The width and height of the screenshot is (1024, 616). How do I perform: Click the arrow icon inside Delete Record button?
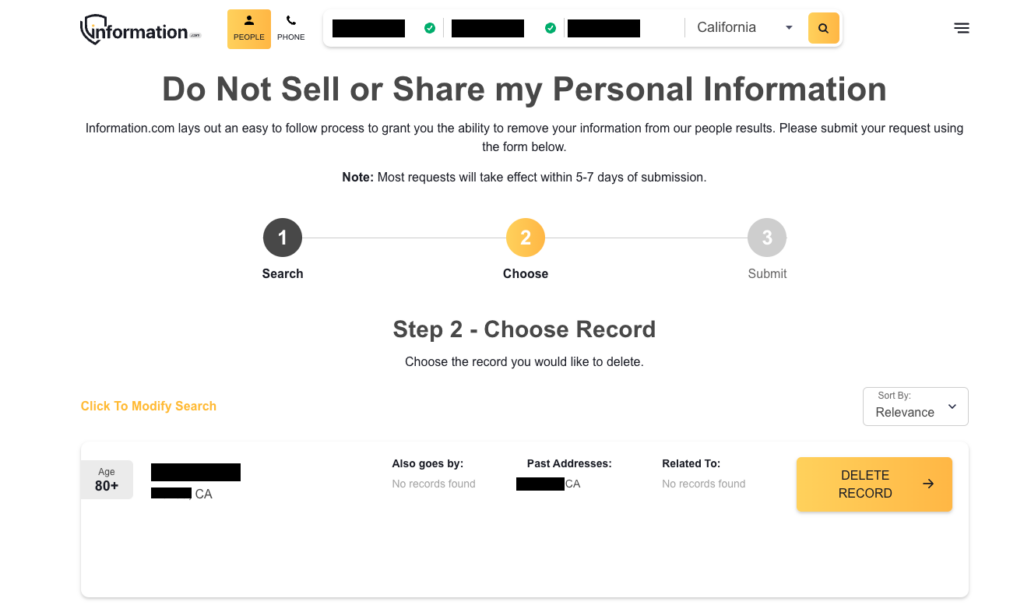pos(927,484)
